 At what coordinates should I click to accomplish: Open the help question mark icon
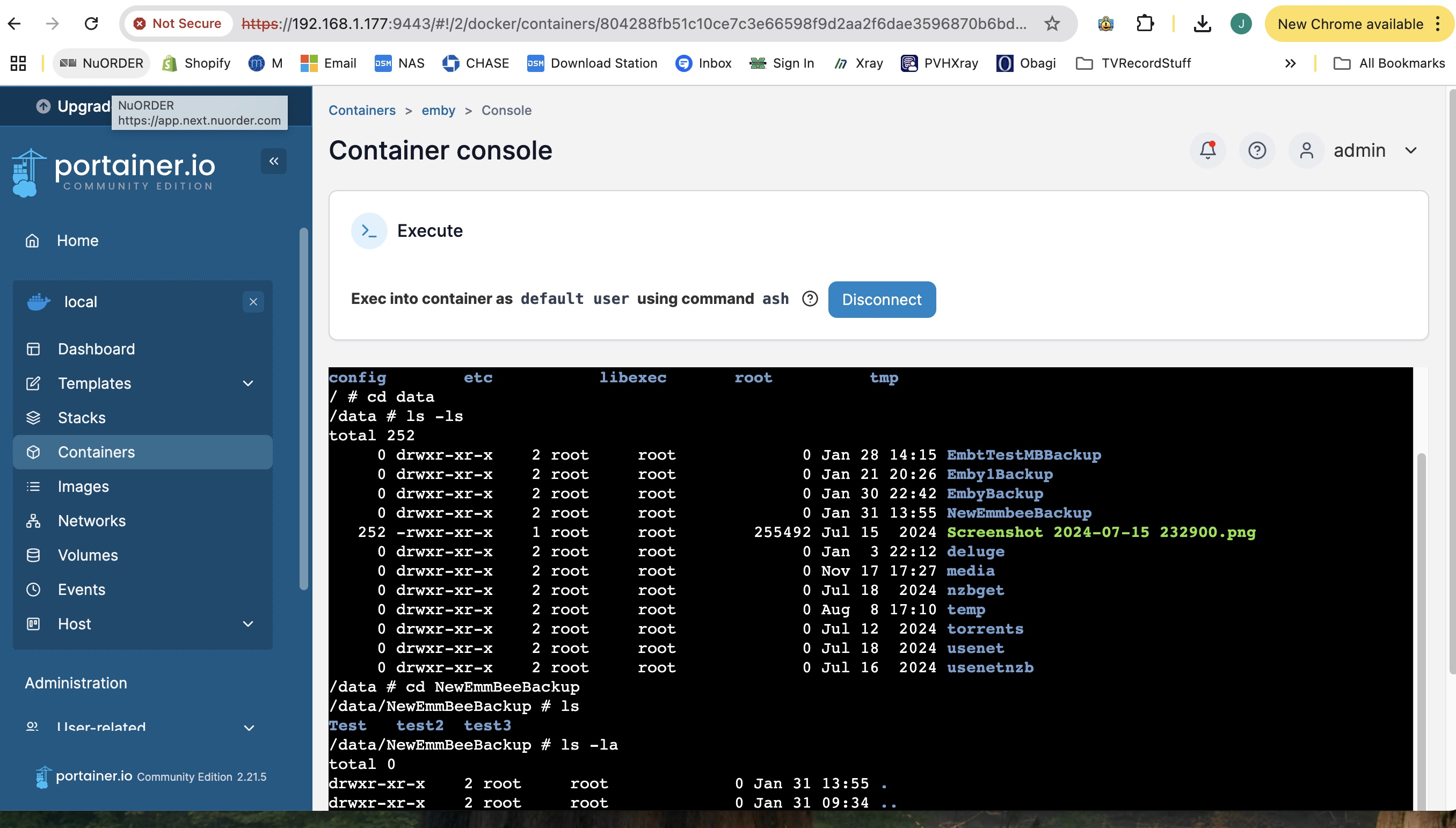[1256, 151]
